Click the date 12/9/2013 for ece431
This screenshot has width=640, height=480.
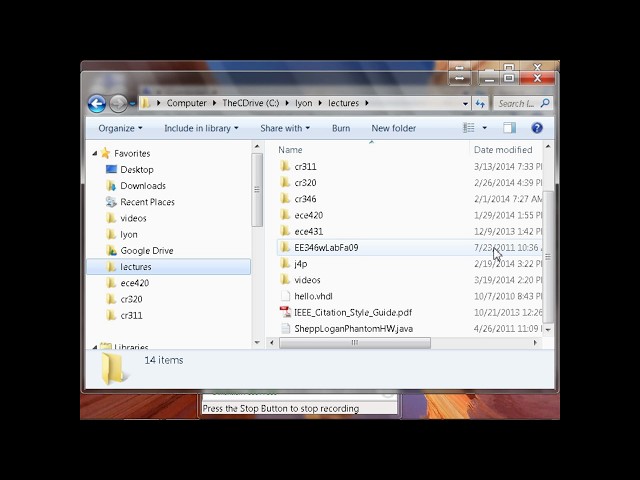[x=508, y=231]
